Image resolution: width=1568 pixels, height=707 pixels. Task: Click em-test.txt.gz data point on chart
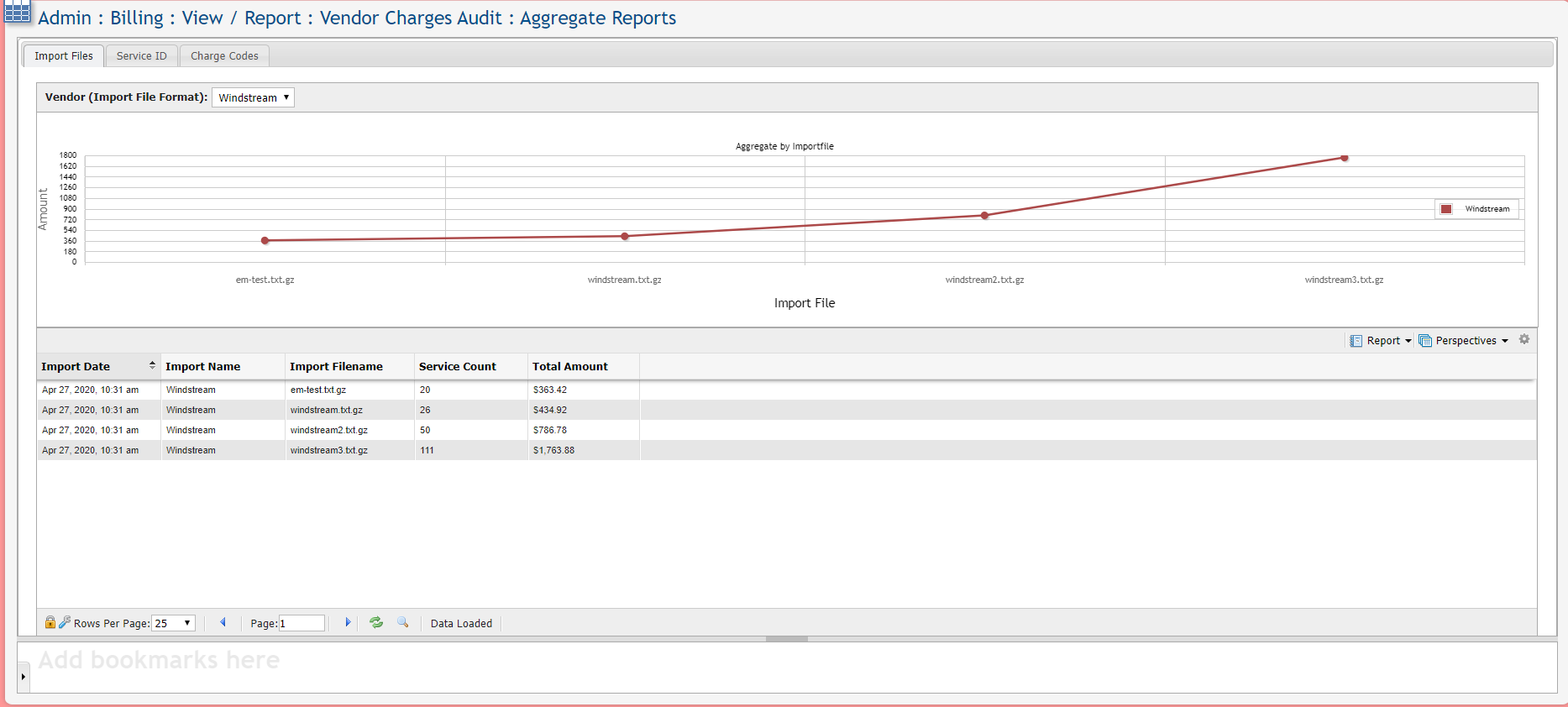click(265, 240)
